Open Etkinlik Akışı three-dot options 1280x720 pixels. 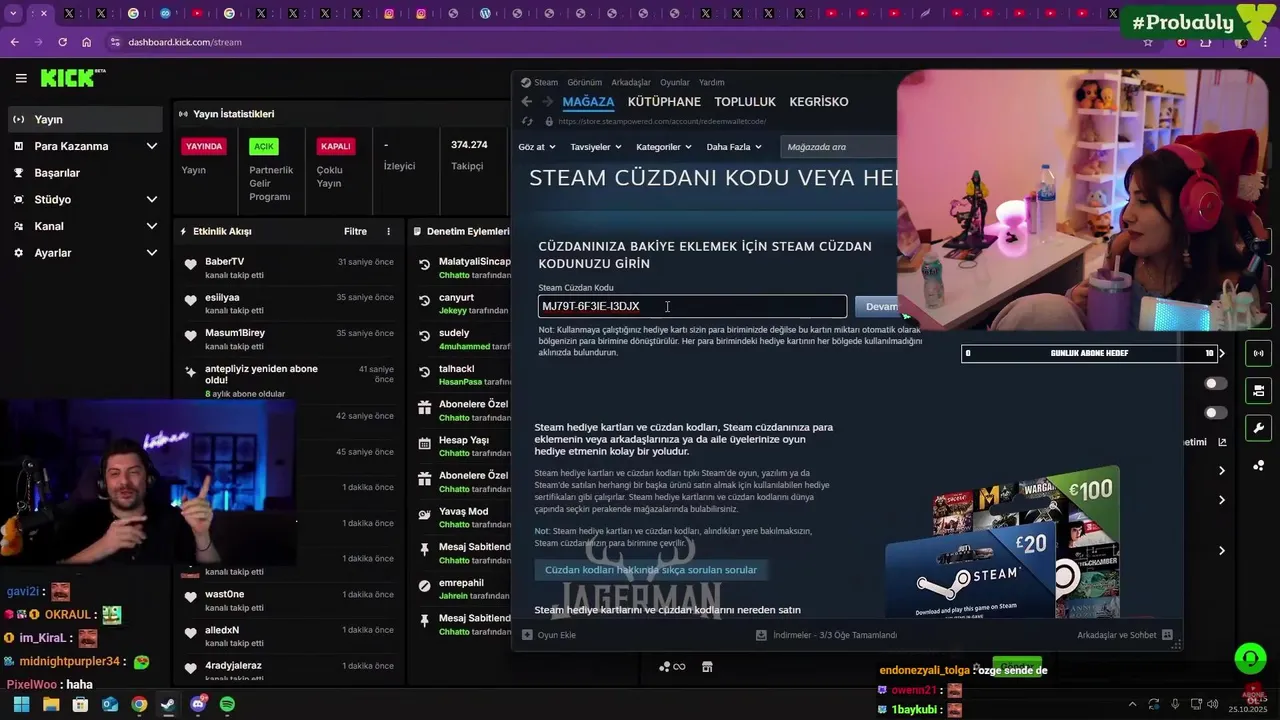(389, 231)
